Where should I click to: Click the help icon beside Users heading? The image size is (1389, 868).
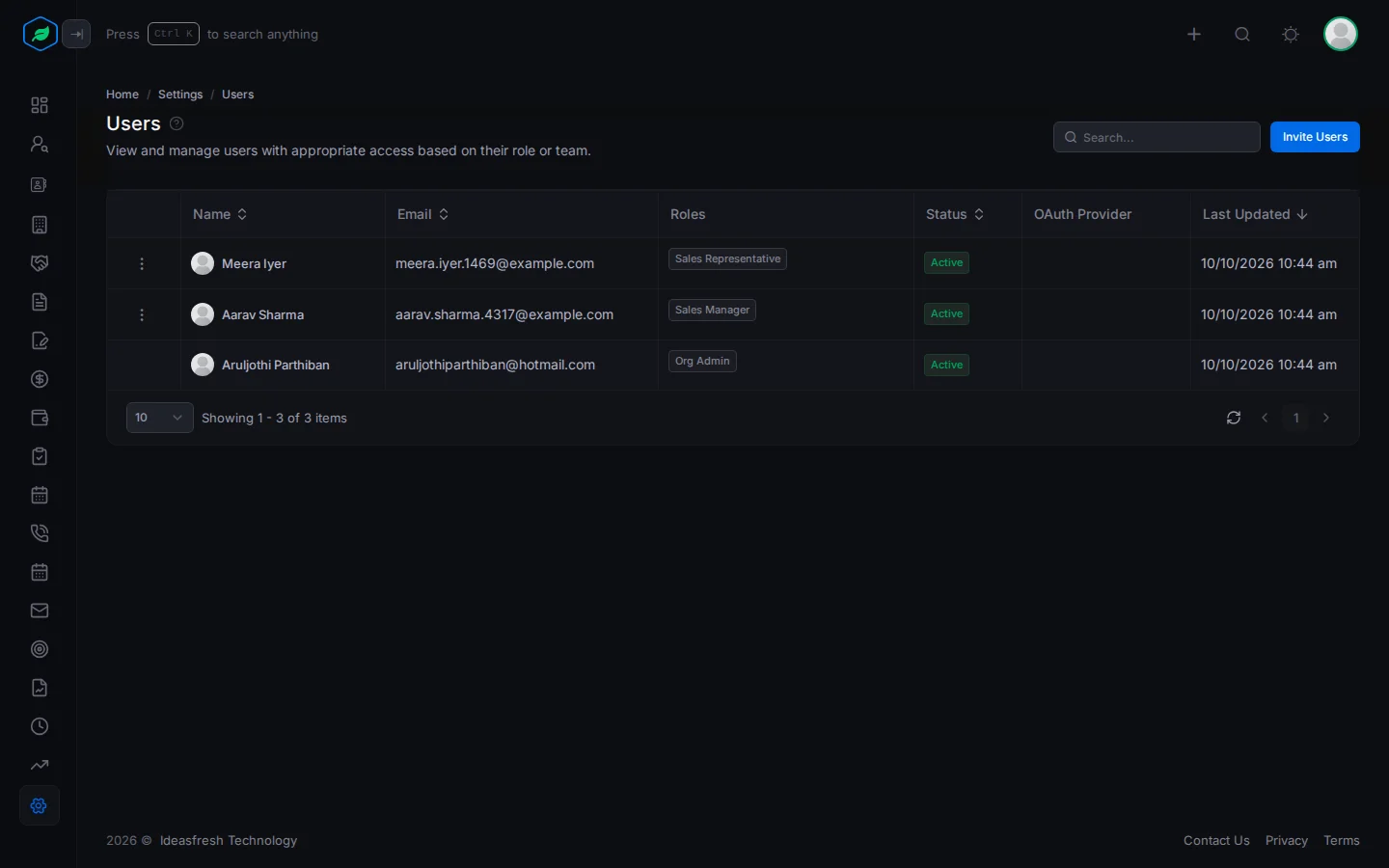point(177,123)
